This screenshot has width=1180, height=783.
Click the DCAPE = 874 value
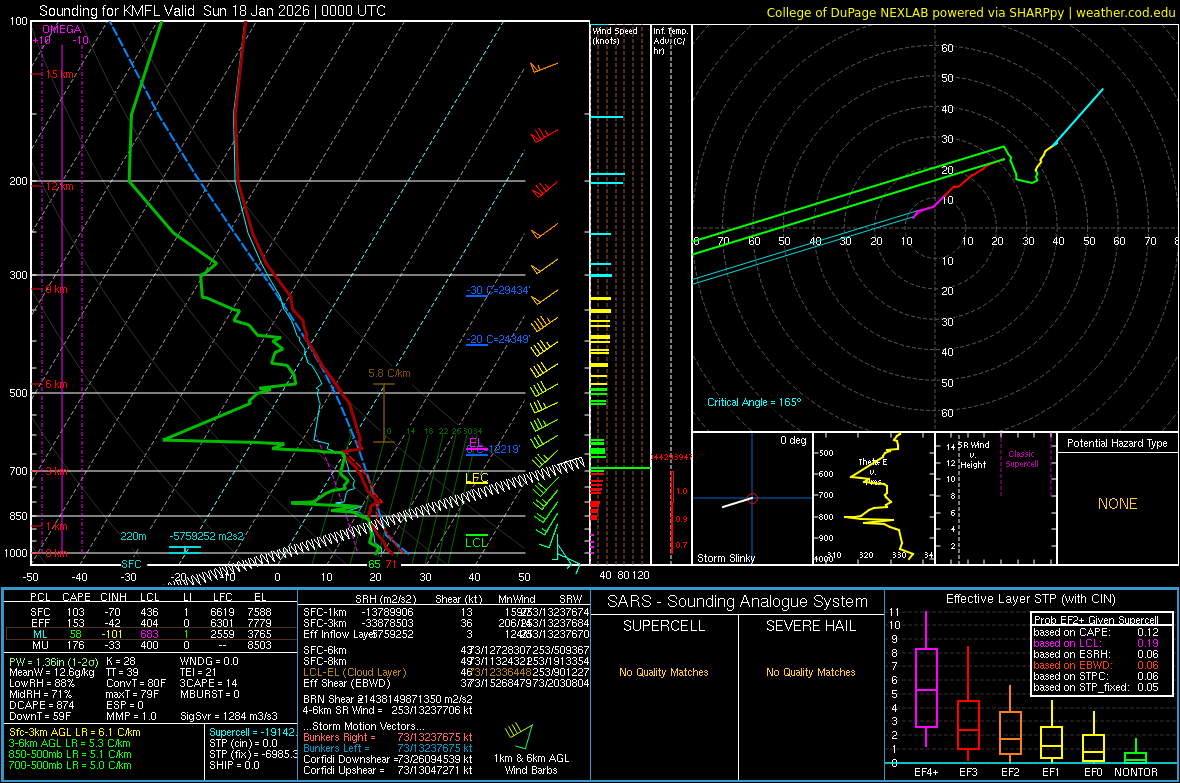point(41,705)
